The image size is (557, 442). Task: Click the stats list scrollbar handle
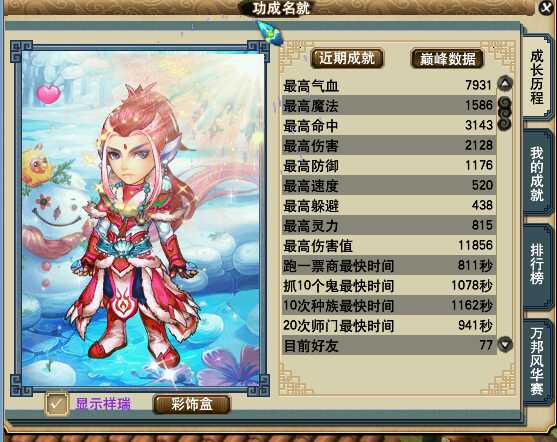coord(505,113)
